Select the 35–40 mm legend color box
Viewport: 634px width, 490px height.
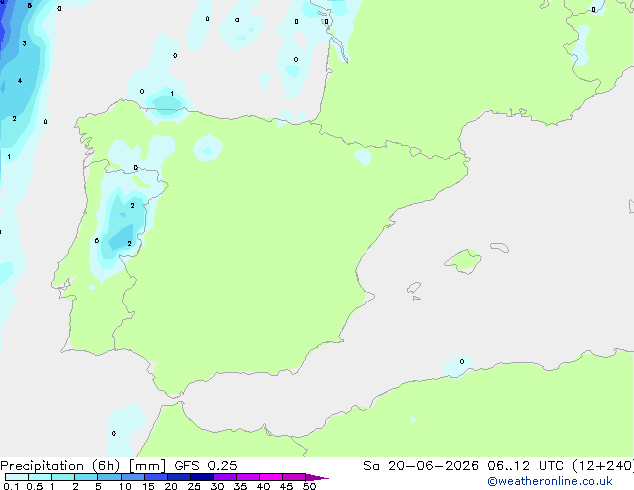tap(248, 477)
